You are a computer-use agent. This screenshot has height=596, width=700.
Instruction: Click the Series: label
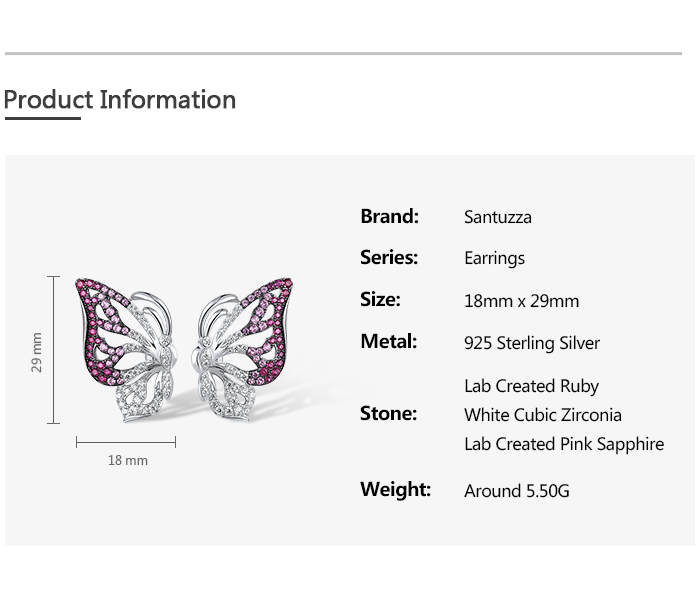389,258
